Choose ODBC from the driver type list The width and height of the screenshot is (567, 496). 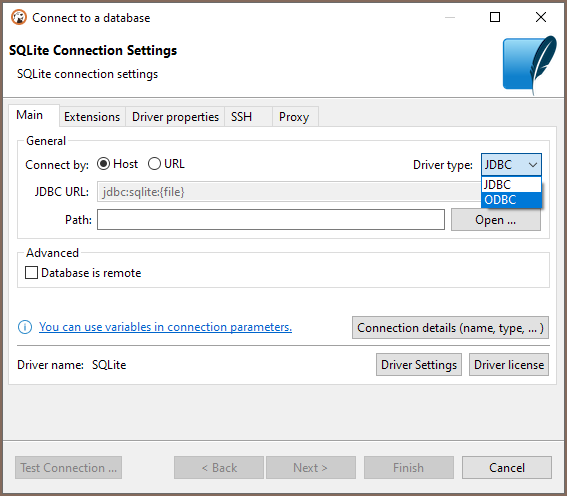[511, 200]
